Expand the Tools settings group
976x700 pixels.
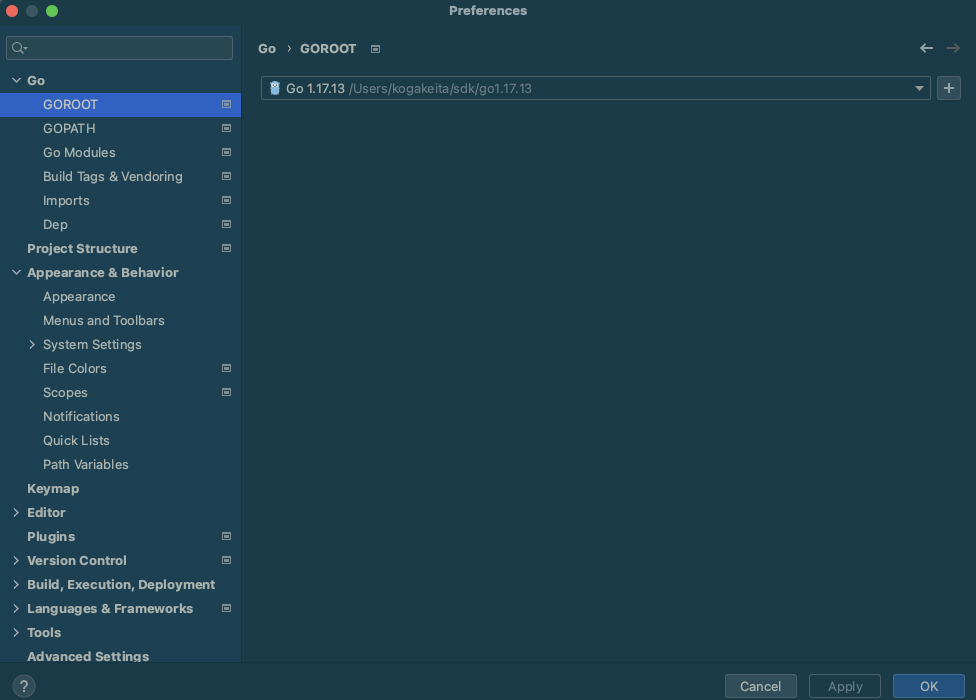(x=16, y=633)
